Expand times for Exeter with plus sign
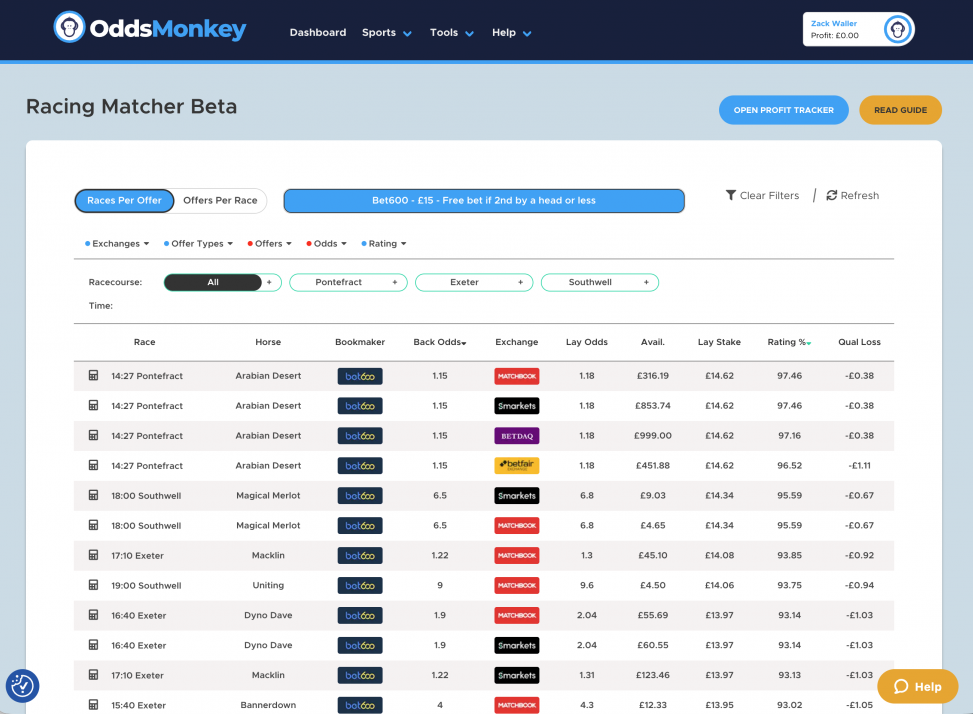 (521, 282)
